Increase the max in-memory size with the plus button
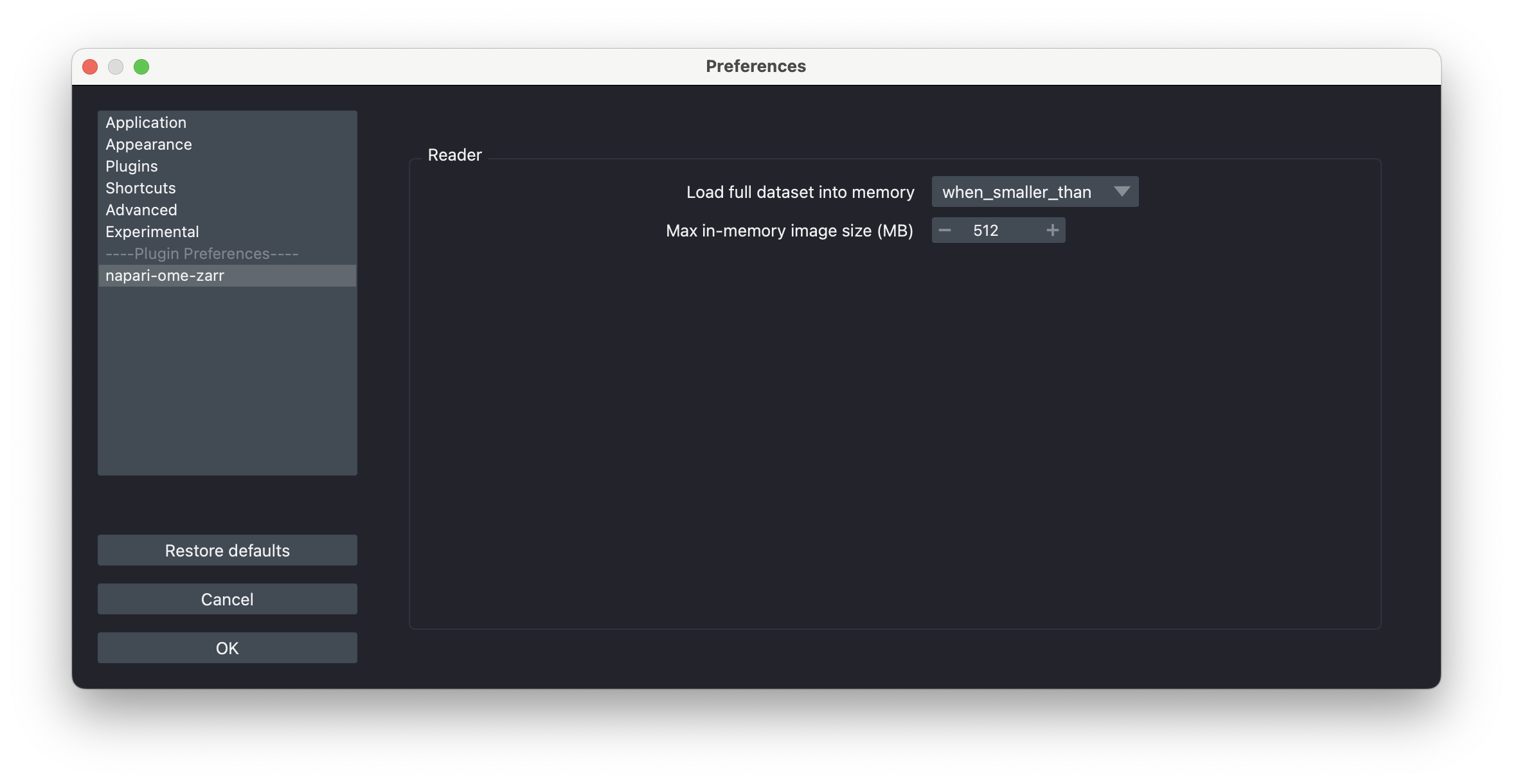This screenshot has width=1513, height=784. coord(1052,230)
